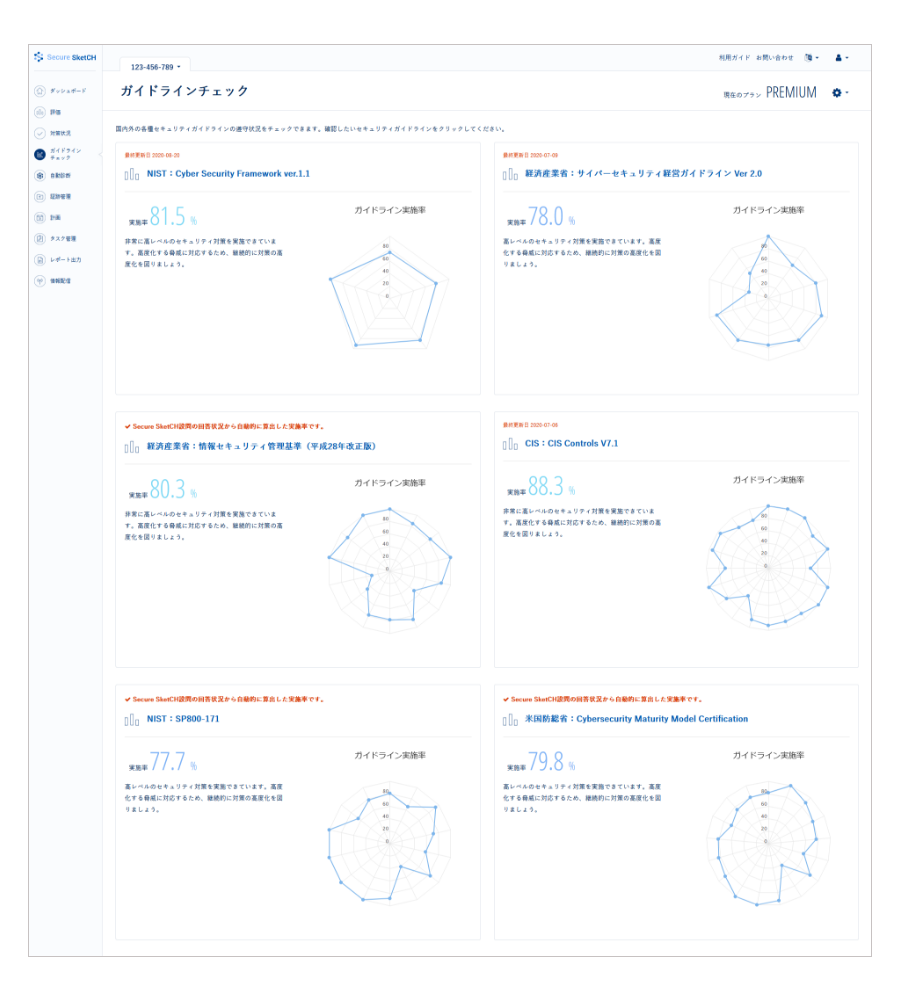The image size is (900, 1000).
Task: Open the settings gear dropdown next to PREMIUM
Action: tap(840, 93)
